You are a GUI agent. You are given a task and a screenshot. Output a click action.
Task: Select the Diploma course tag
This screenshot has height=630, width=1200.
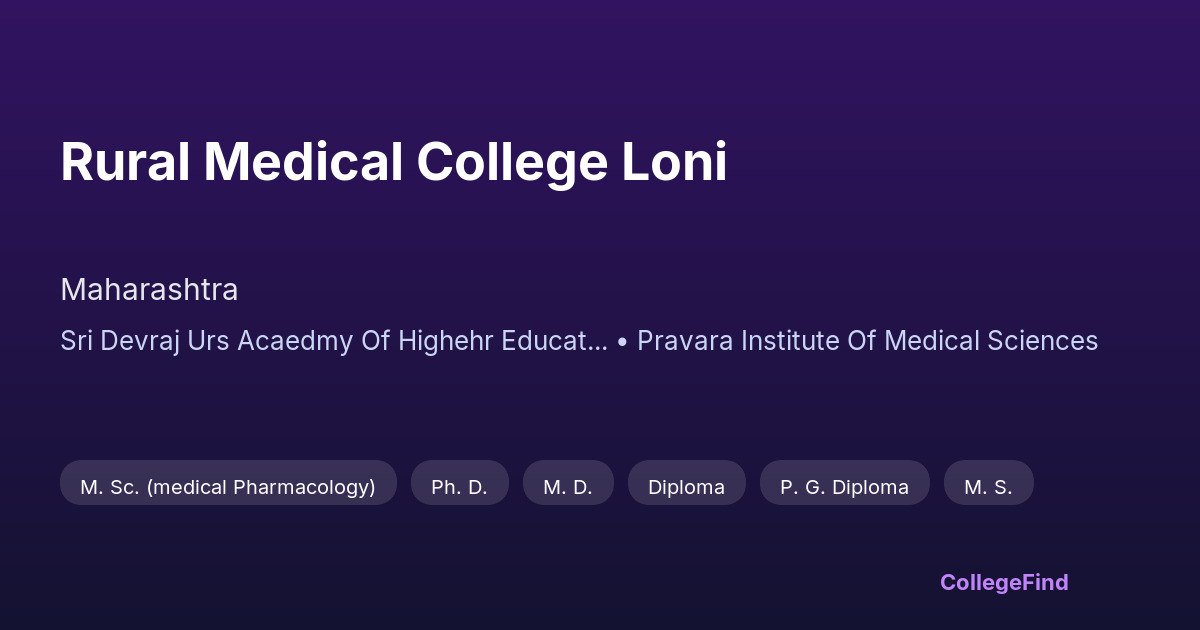[686, 487]
